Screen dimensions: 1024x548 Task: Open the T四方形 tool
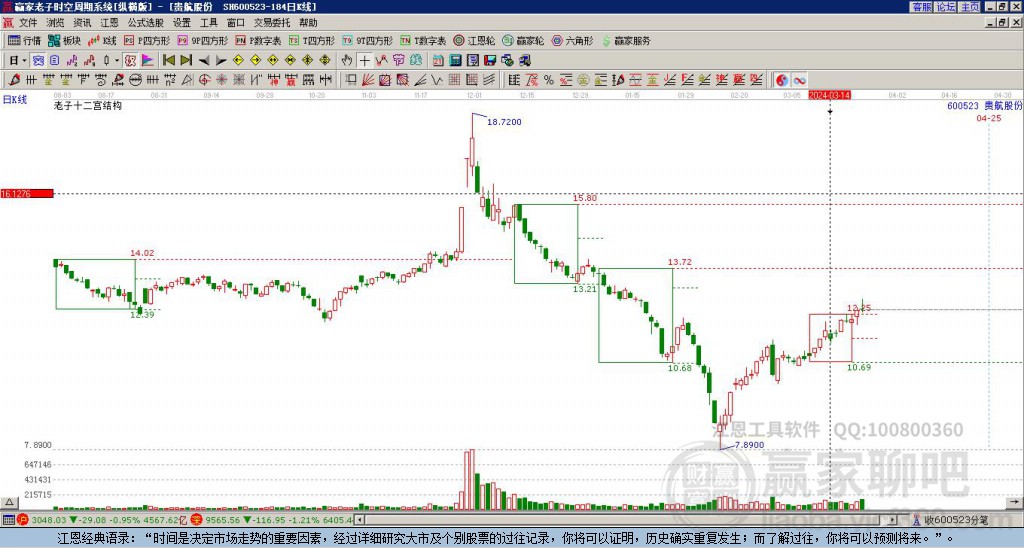tap(312, 40)
